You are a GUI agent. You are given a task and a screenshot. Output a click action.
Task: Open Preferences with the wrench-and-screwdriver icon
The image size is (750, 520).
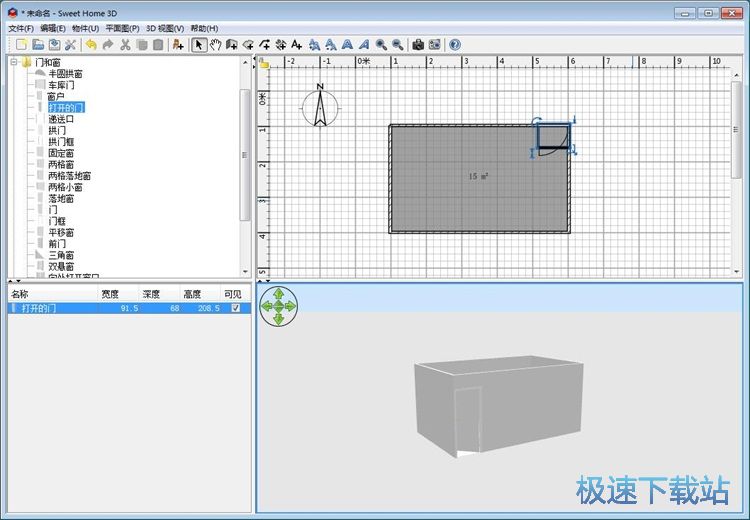click(x=70, y=45)
